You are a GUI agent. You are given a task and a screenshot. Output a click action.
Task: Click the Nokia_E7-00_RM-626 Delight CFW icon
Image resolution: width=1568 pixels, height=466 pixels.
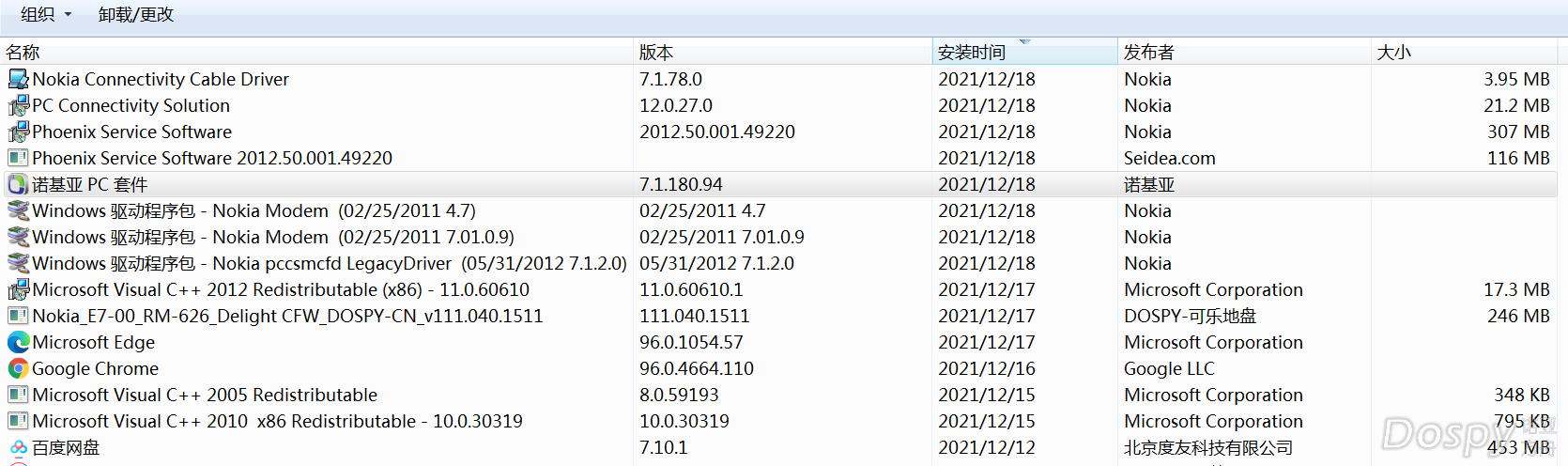(18, 316)
